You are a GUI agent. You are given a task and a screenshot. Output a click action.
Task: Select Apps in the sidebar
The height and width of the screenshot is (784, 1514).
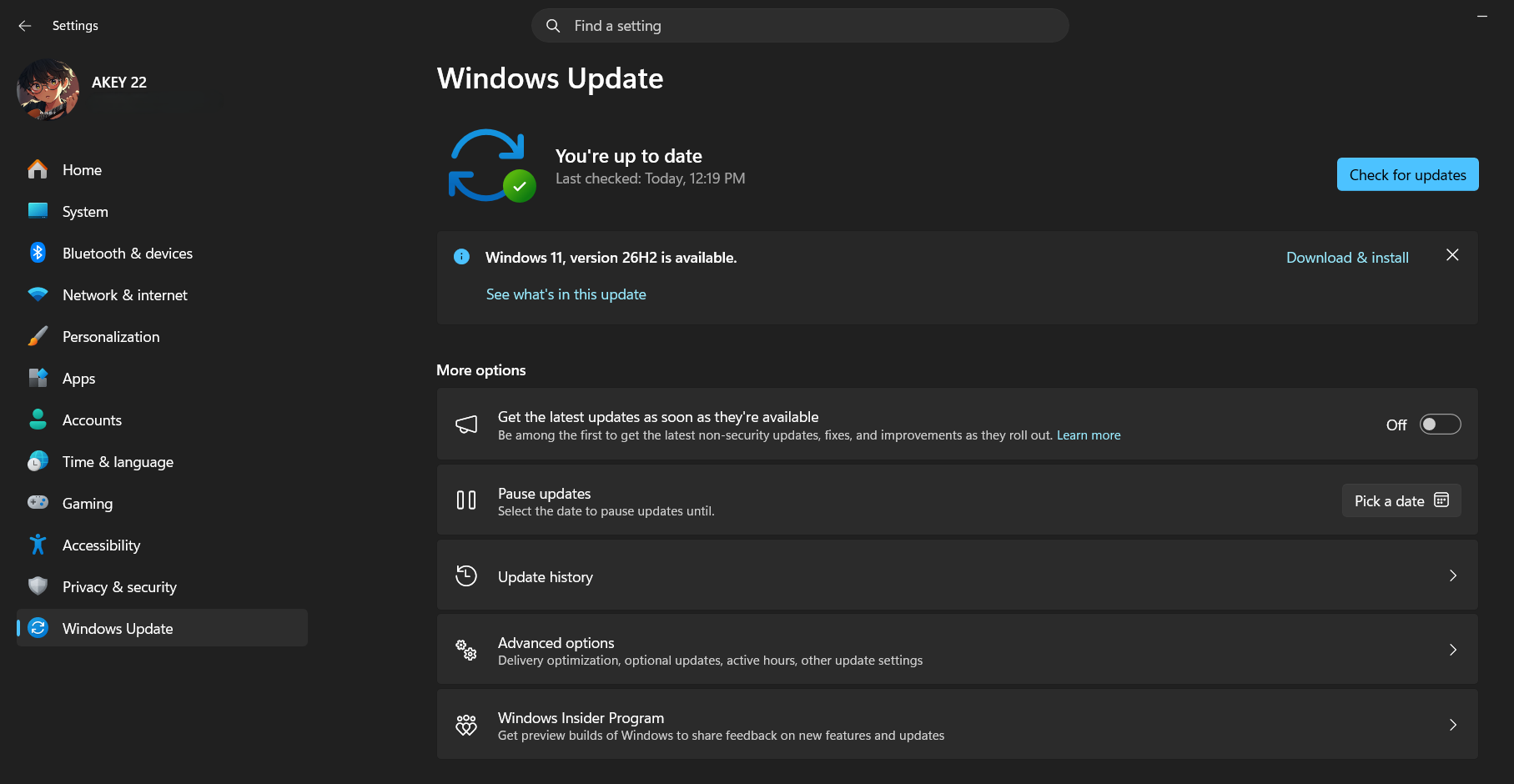point(162,378)
